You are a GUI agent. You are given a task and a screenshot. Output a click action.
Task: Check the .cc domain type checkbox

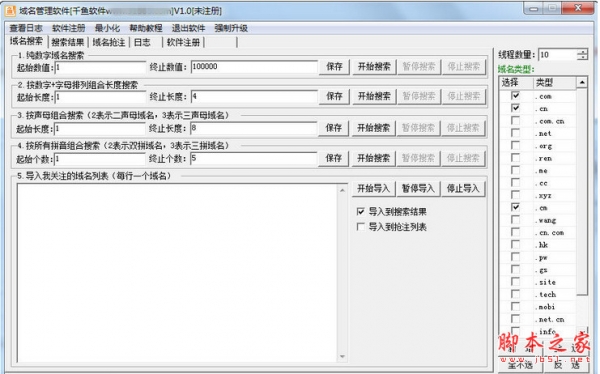point(515,183)
